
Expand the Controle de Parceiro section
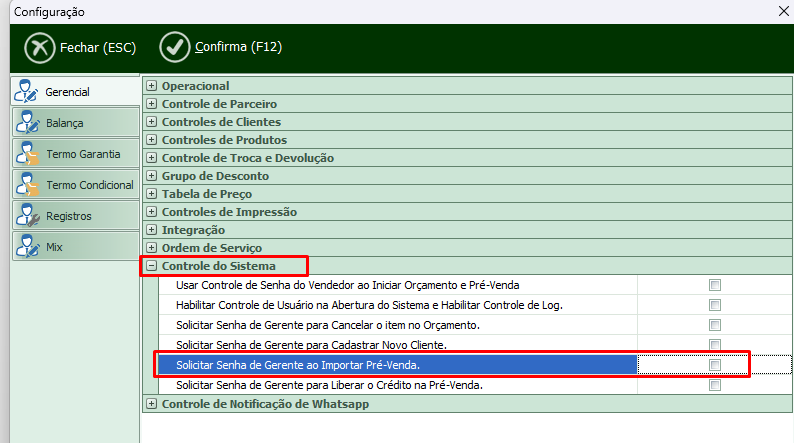(x=151, y=104)
